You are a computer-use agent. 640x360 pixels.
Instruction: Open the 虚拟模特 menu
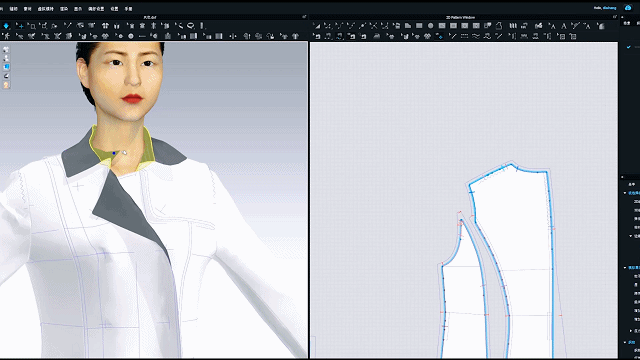pyautogui.click(x=45, y=9)
